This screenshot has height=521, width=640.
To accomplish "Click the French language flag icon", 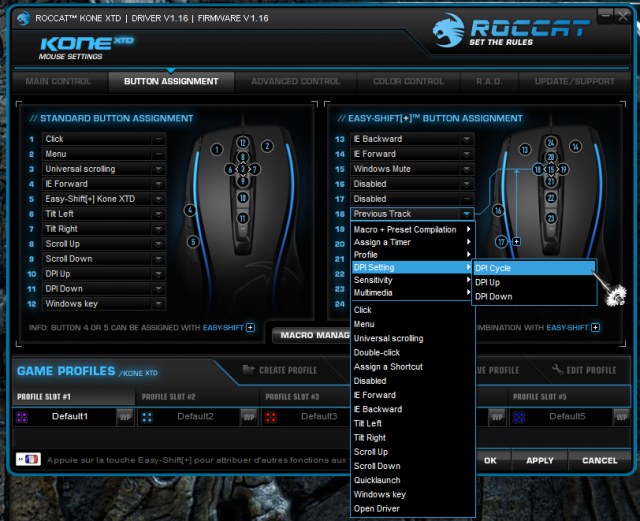I will click(x=28, y=459).
